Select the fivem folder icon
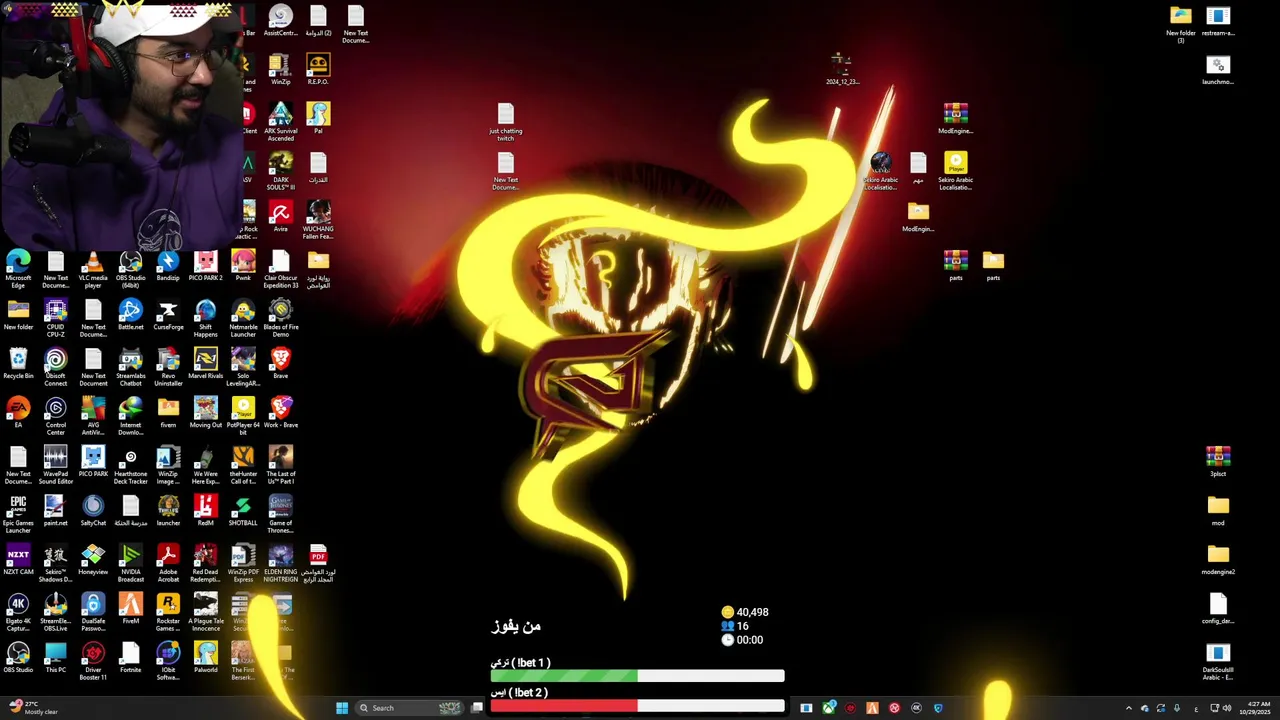The width and height of the screenshot is (1280, 720). click(168, 414)
